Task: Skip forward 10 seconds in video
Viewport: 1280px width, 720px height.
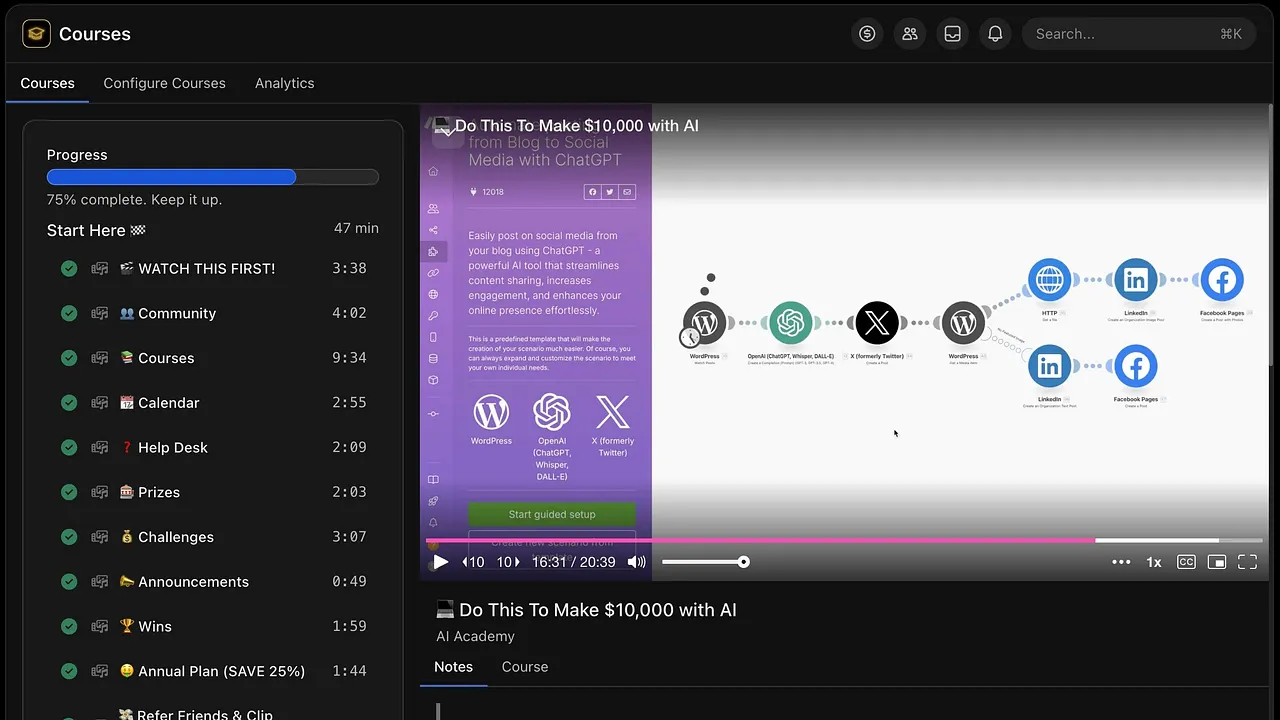Action: pyautogui.click(x=508, y=562)
